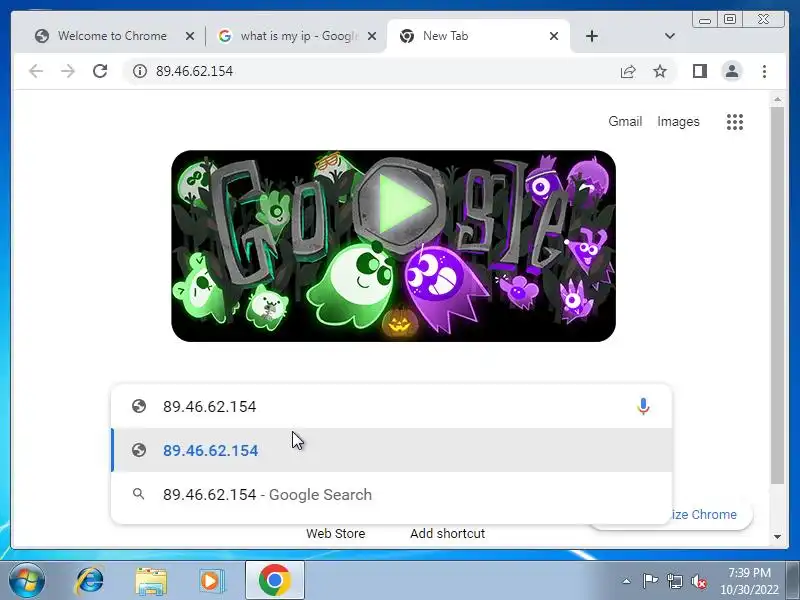Open the Google apps grid
The height and width of the screenshot is (600, 800).
pyautogui.click(x=735, y=121)
